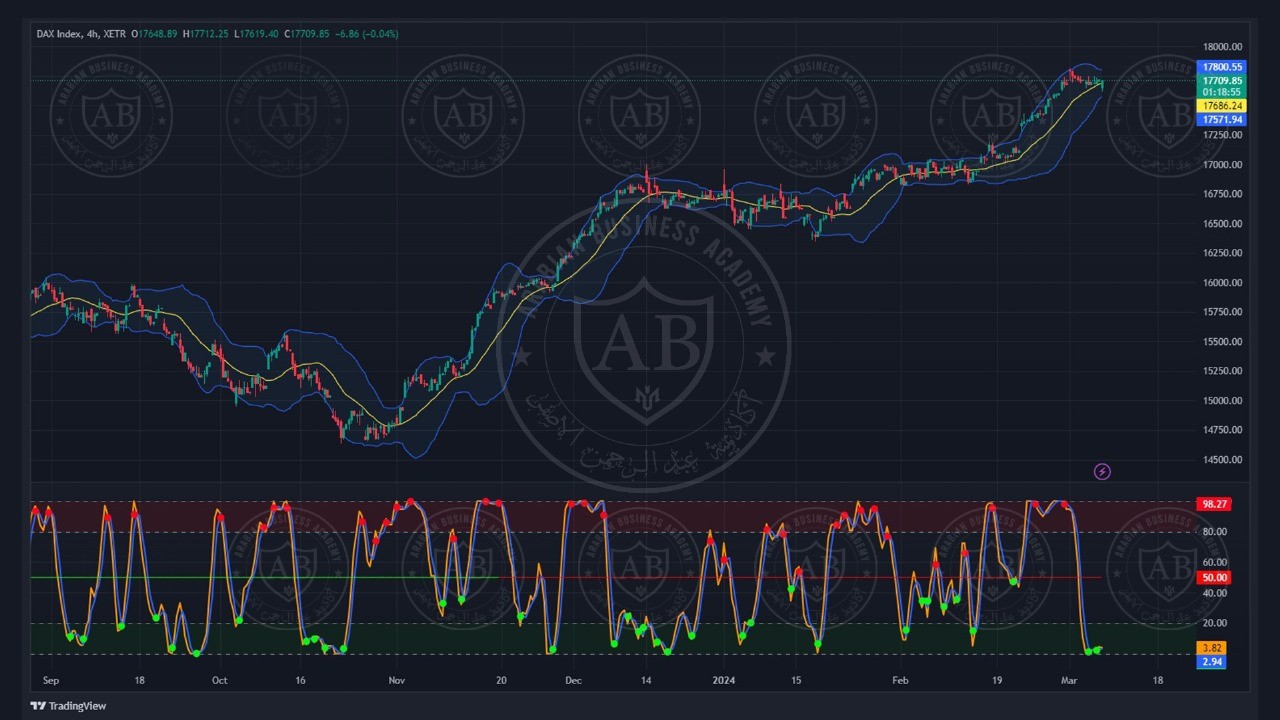Click the blue 2.94 oscillator value label

click(x=1211, y=662)
